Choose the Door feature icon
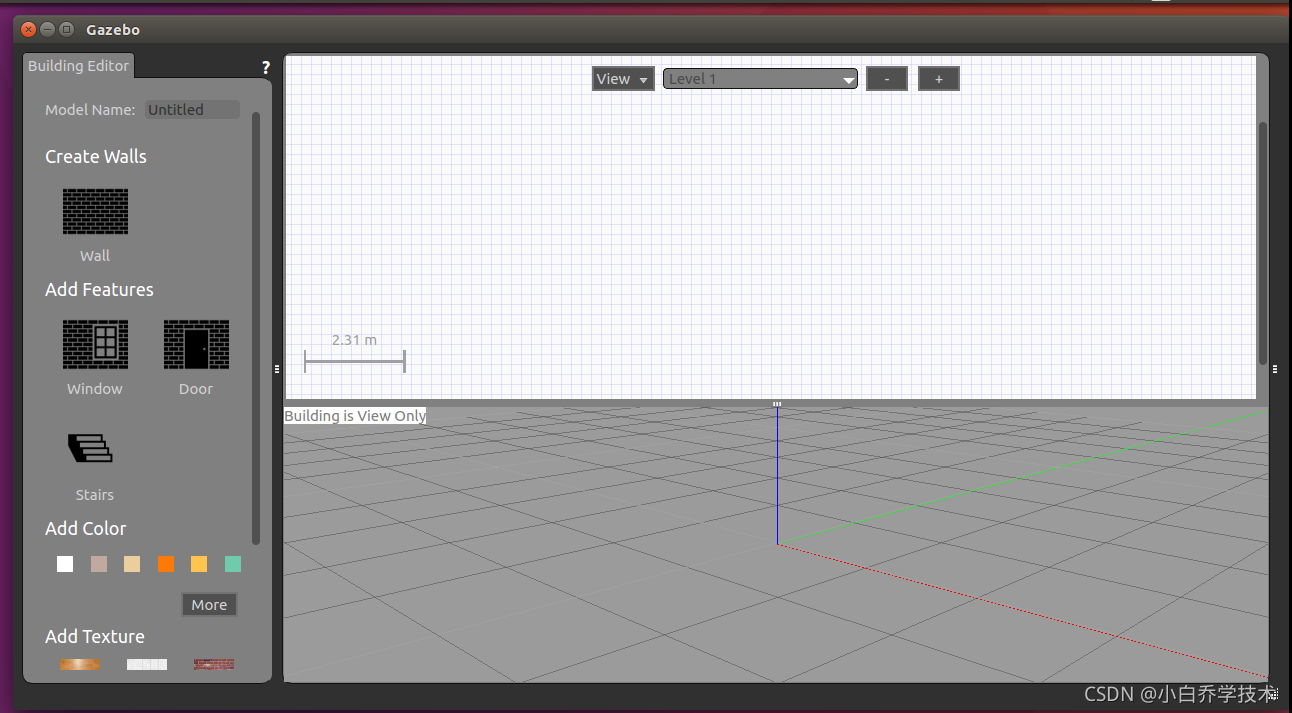 pyautogui.click(x=196, y=344)
